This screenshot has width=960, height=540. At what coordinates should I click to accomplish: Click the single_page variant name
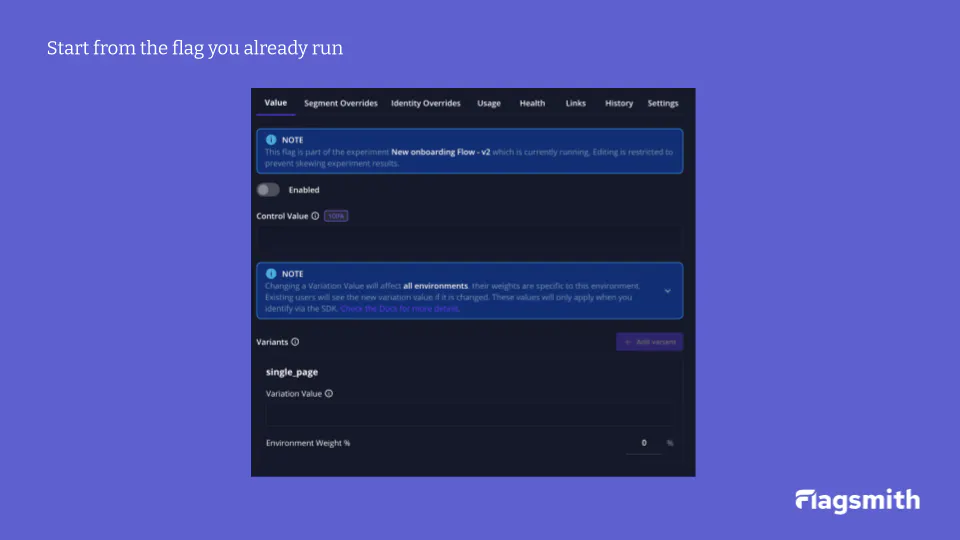tap(292, 372)
